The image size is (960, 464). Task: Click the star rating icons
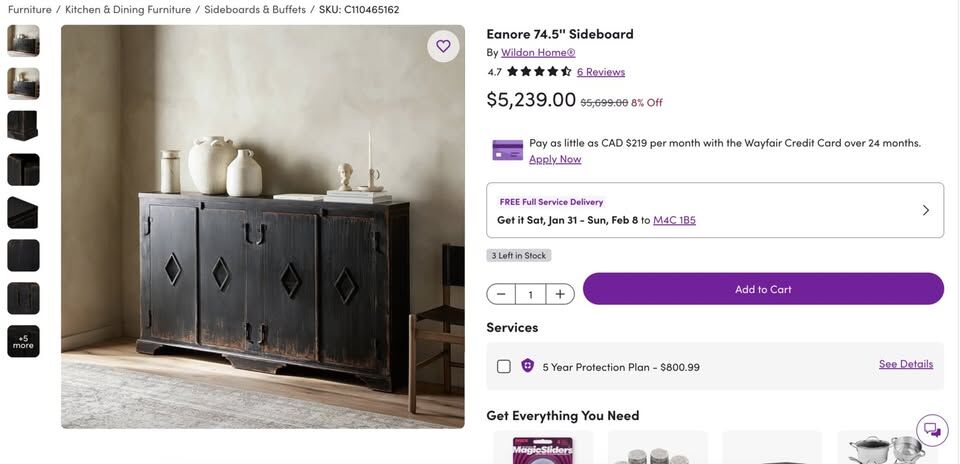point(539,72)
